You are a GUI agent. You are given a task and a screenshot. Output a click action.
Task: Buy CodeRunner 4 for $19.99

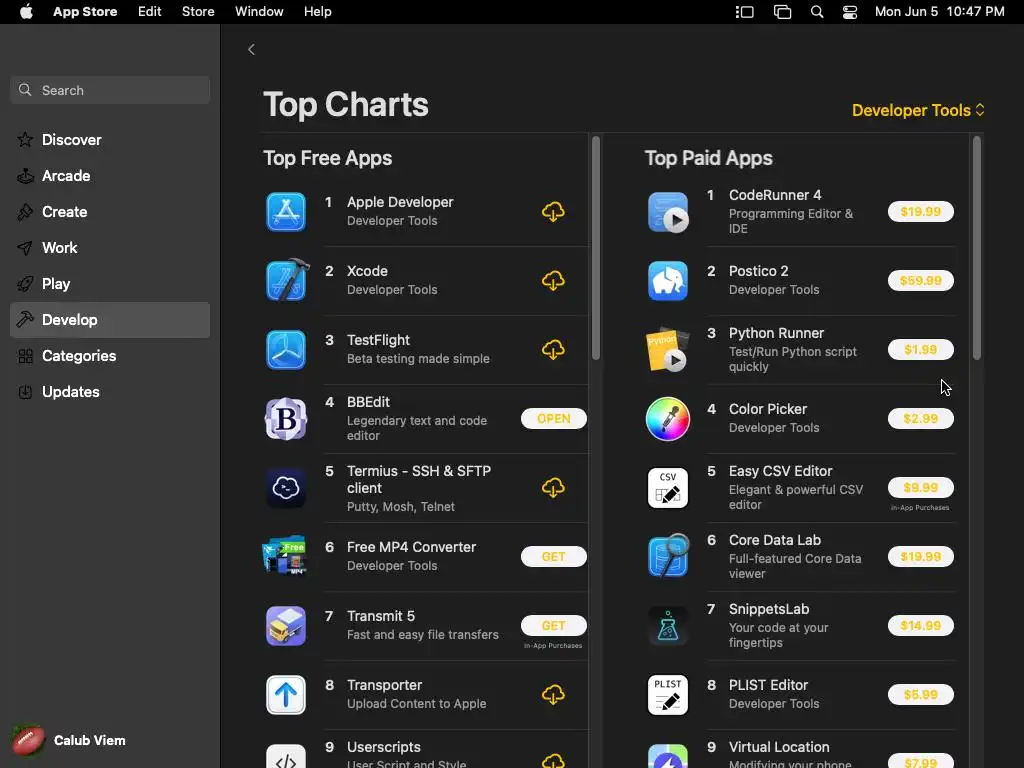click(x=921, y=212)
